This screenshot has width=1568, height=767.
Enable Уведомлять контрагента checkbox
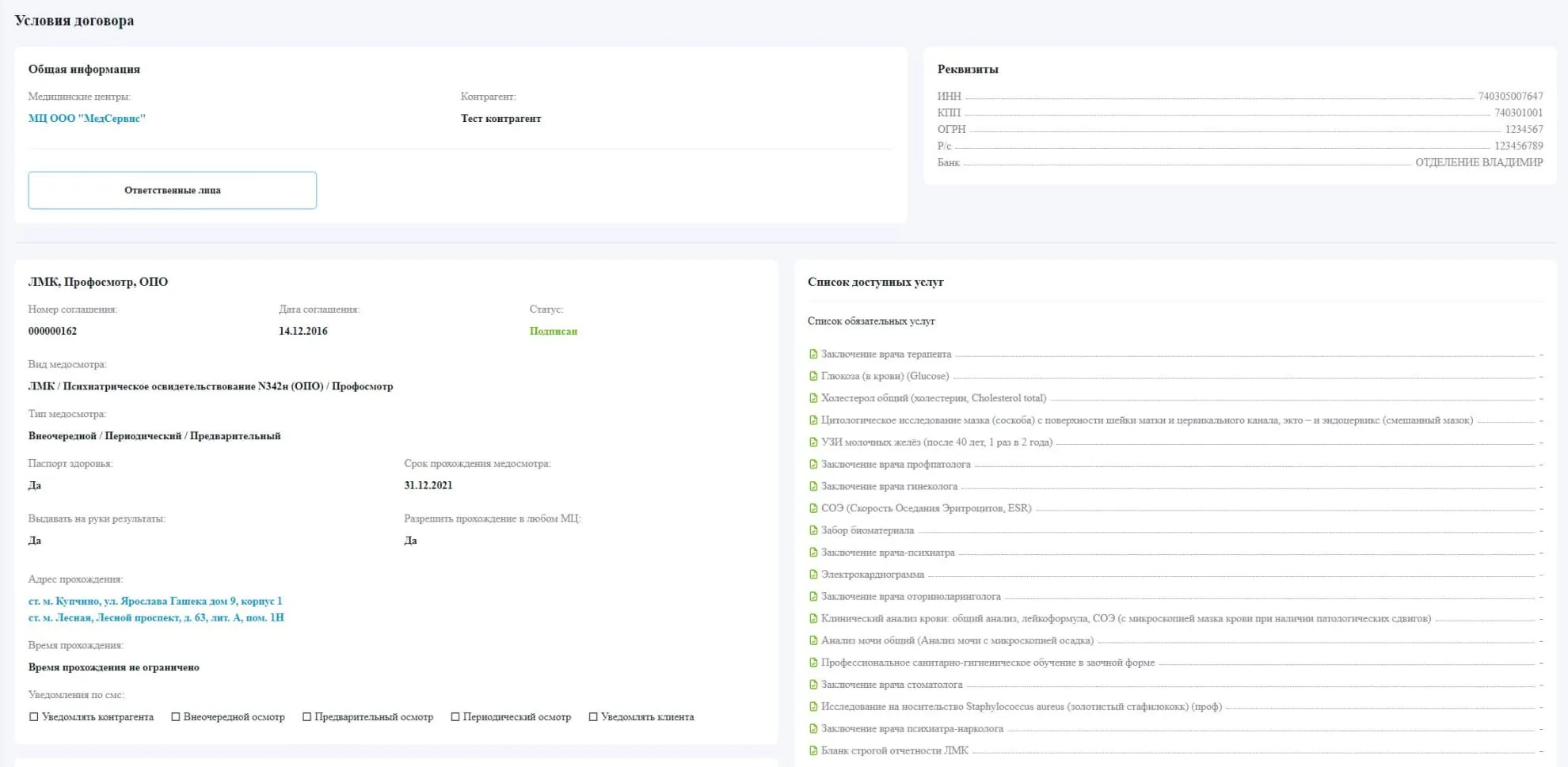coord(33,717)
